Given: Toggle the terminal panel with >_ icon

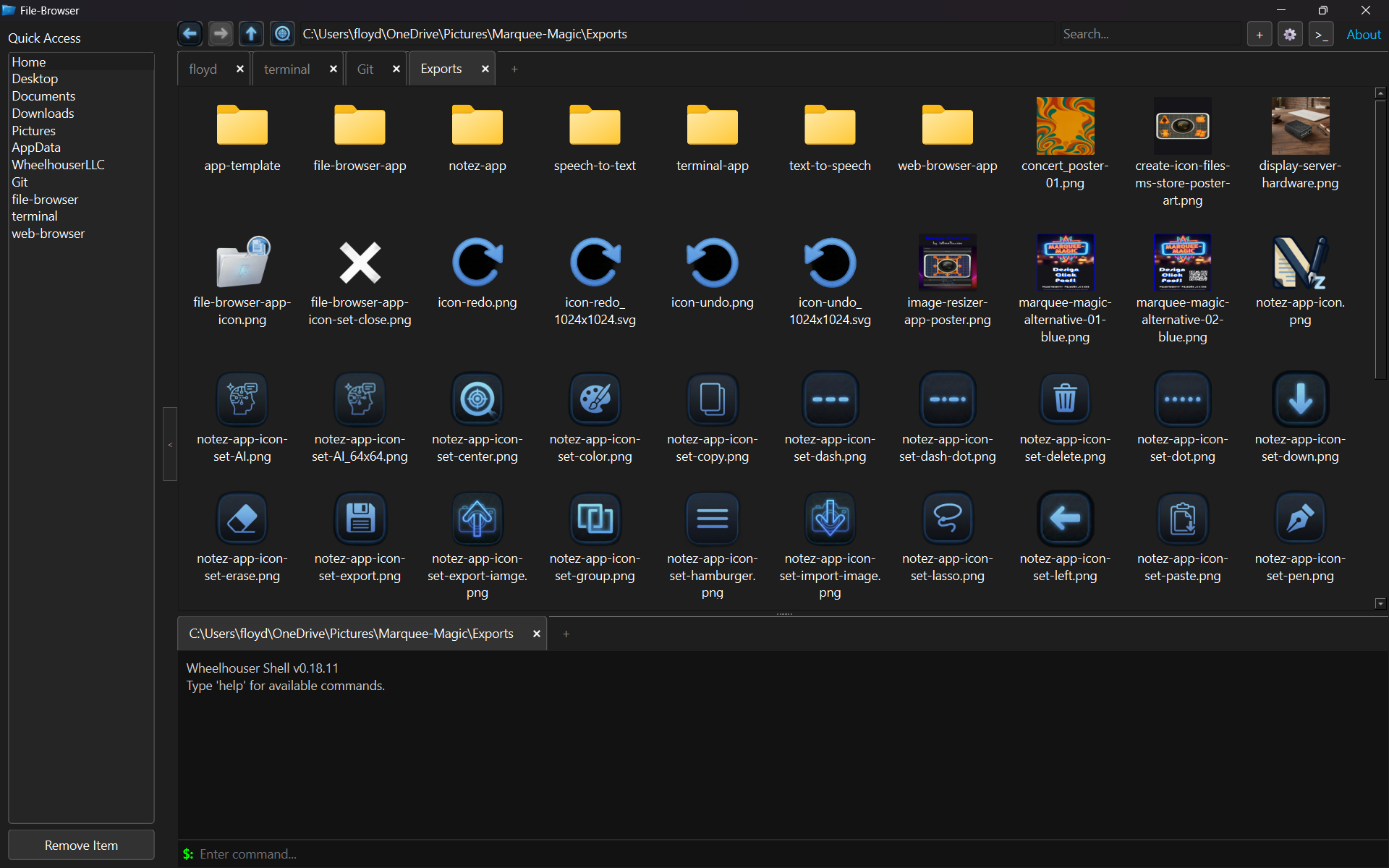Looking at the screenshot, I should pos(1321,34).
